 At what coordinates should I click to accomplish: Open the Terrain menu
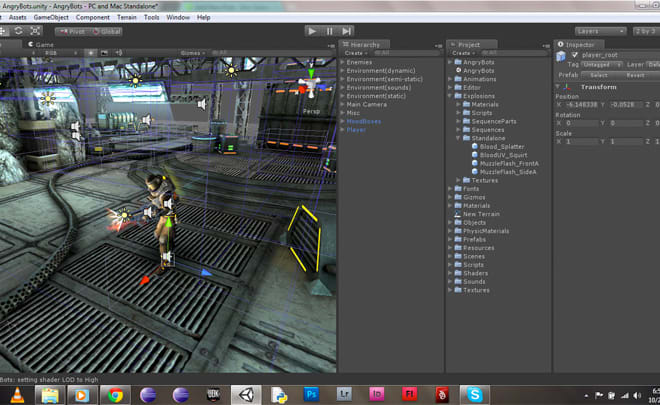point(127,17)
